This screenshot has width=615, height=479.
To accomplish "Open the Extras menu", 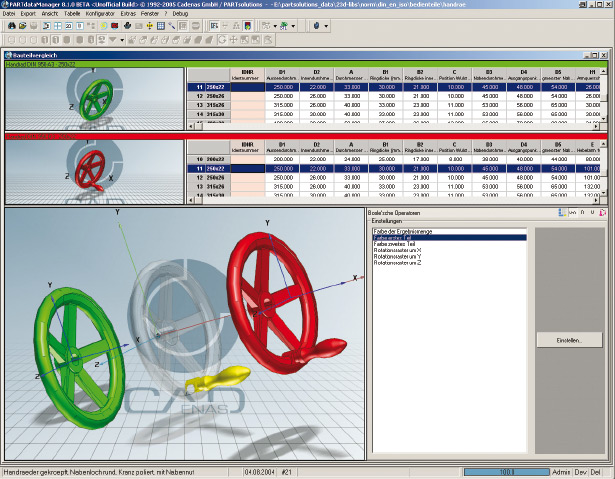I will click(x=128, y=13).
